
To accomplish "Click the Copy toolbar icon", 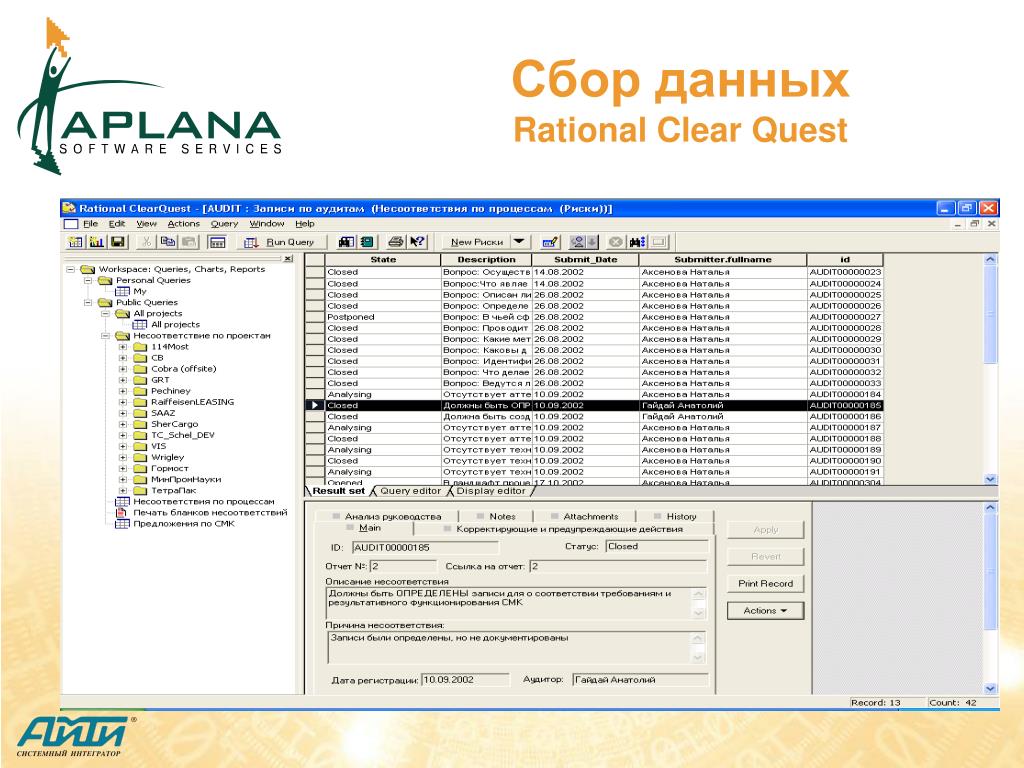I will (x=168, y=242).
